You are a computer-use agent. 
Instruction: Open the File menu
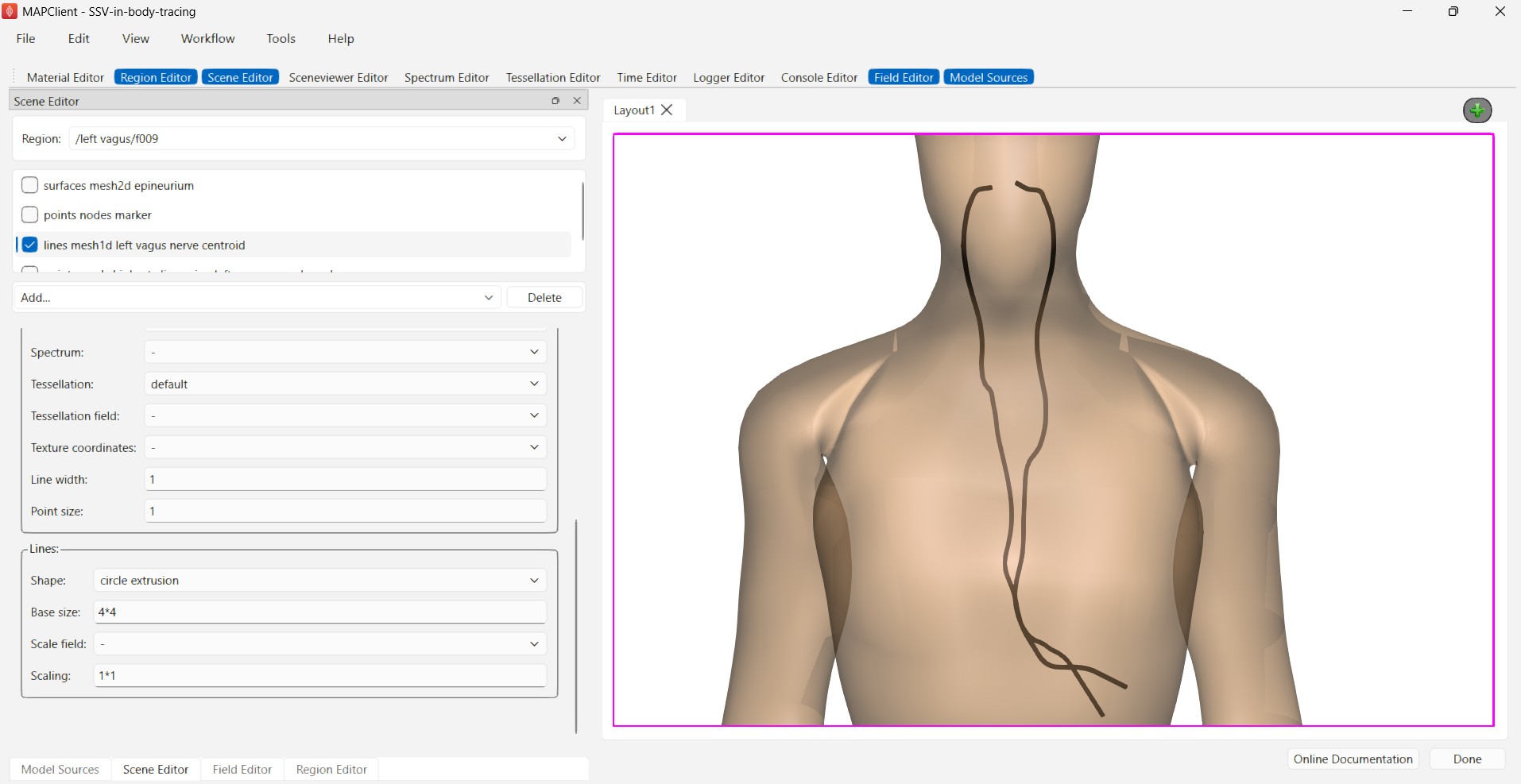pyautogui.click(x=25, y=38)
